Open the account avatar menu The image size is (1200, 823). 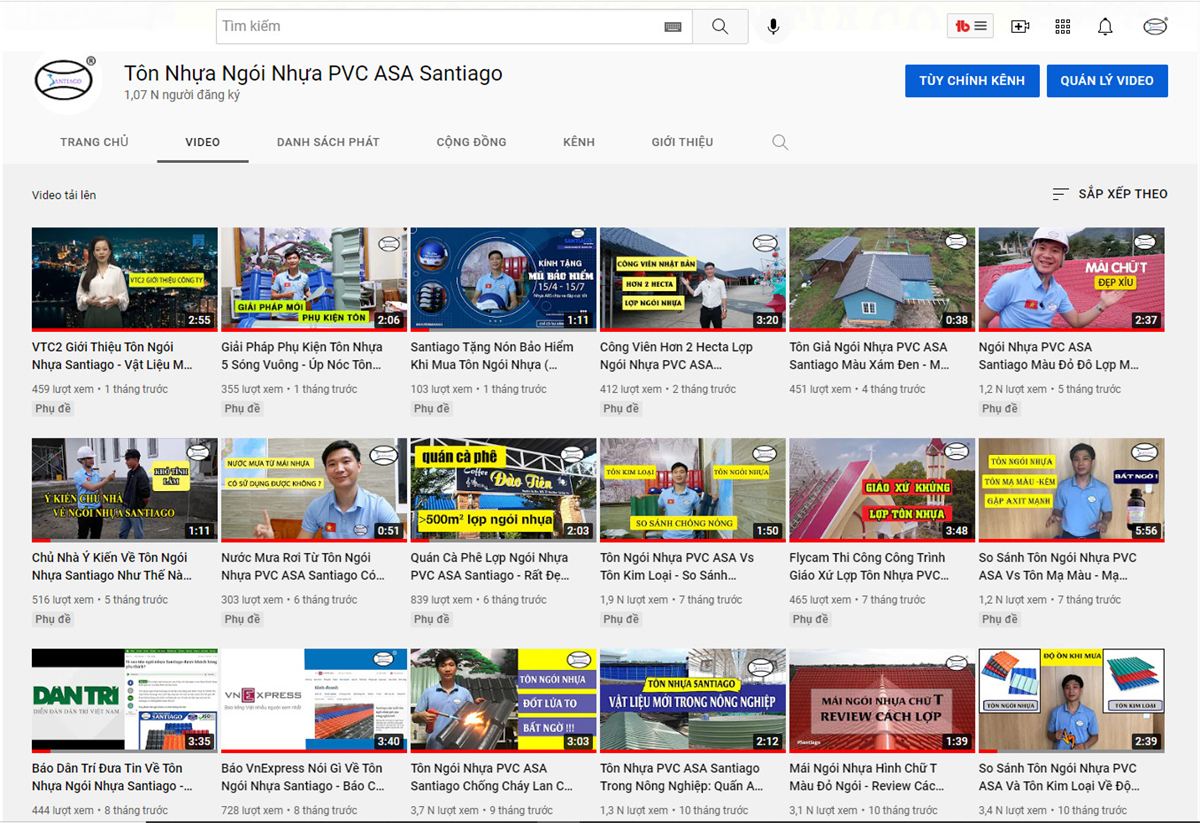tap(1155, 27)
